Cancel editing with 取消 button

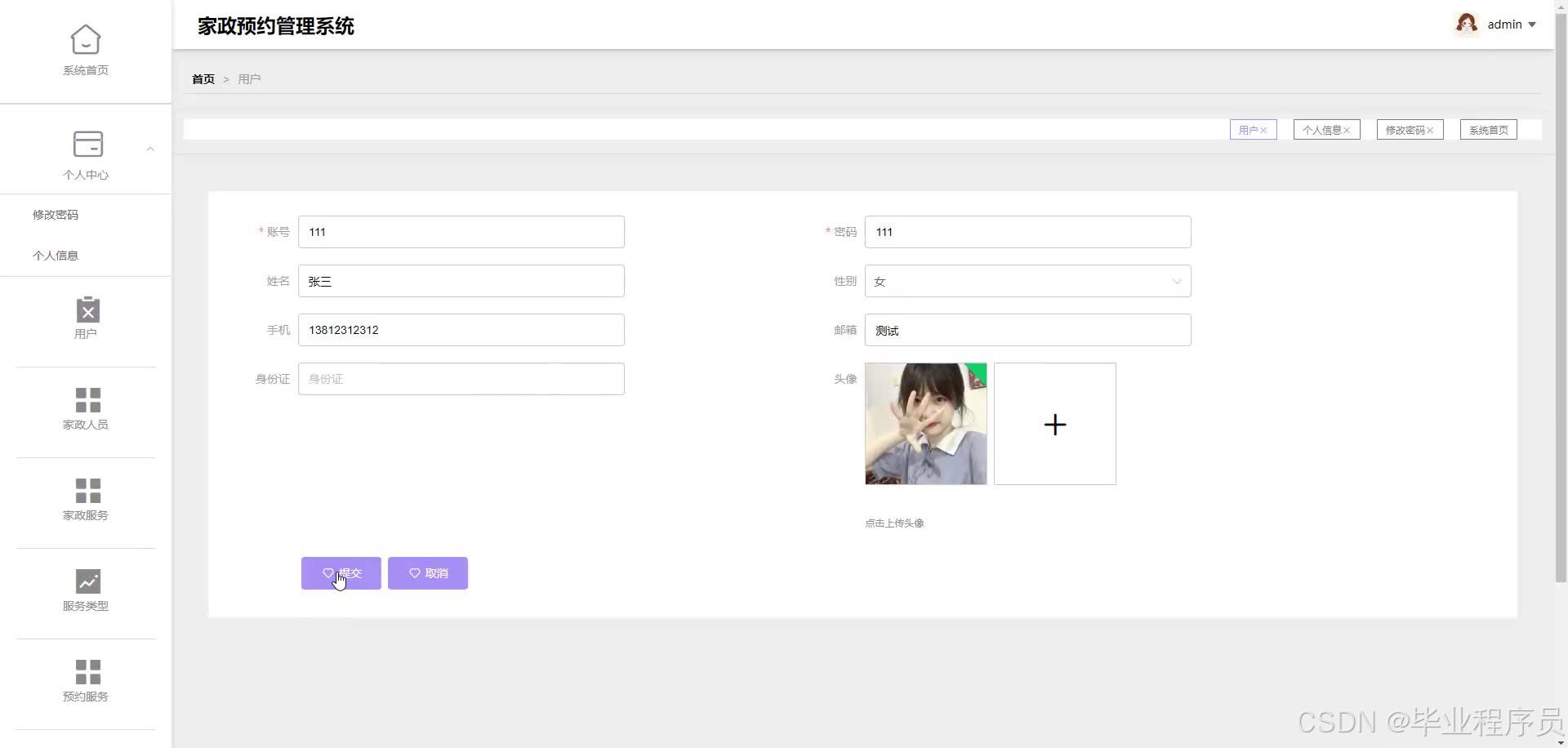(x=428, y=573)
